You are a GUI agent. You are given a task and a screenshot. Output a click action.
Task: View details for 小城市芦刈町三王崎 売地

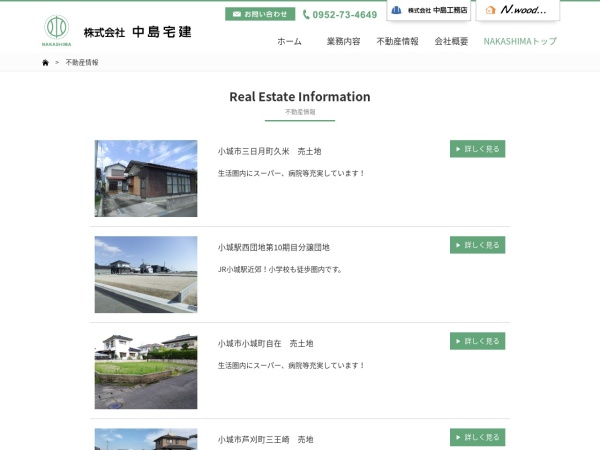[478, 437]
